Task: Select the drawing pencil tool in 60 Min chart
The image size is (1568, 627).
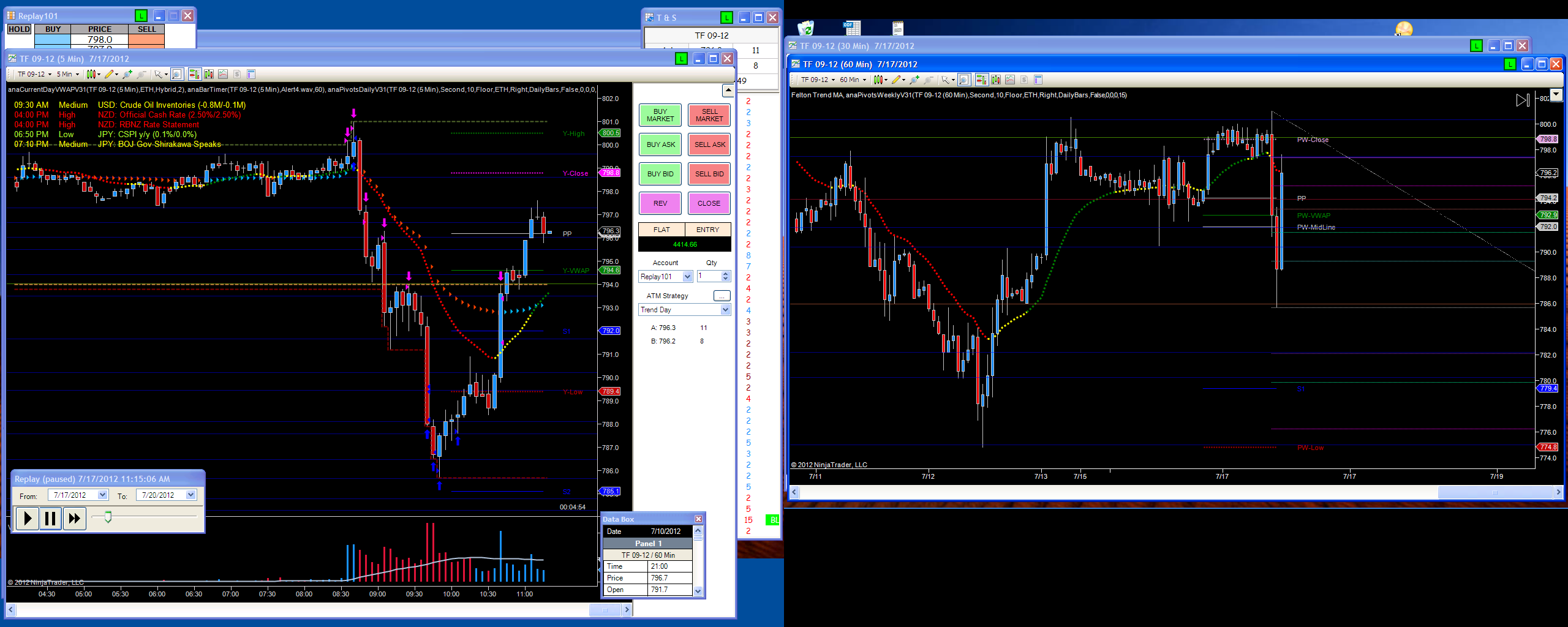Action: (x=896, y=80)
